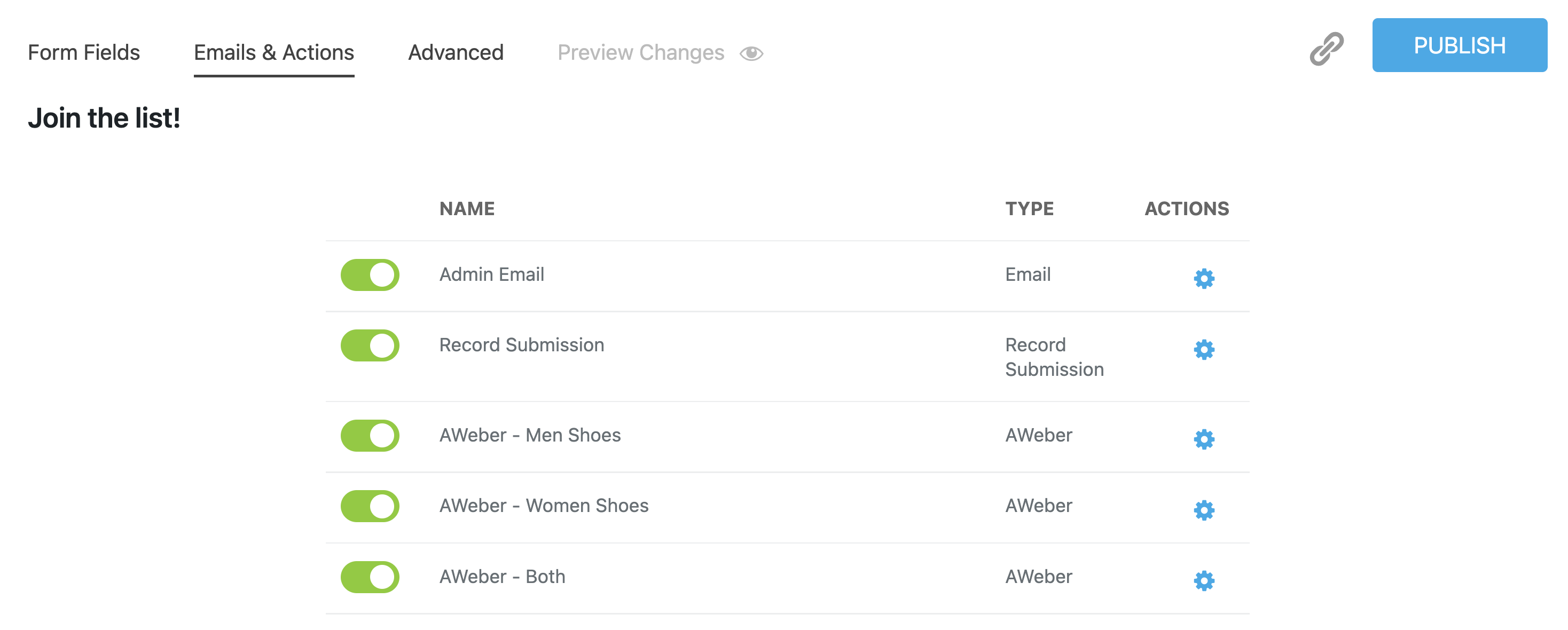Disable the AWeber - Men Shoes action
The width and height of the screenshot is (1568, 630).
click(x=370, y=435)
